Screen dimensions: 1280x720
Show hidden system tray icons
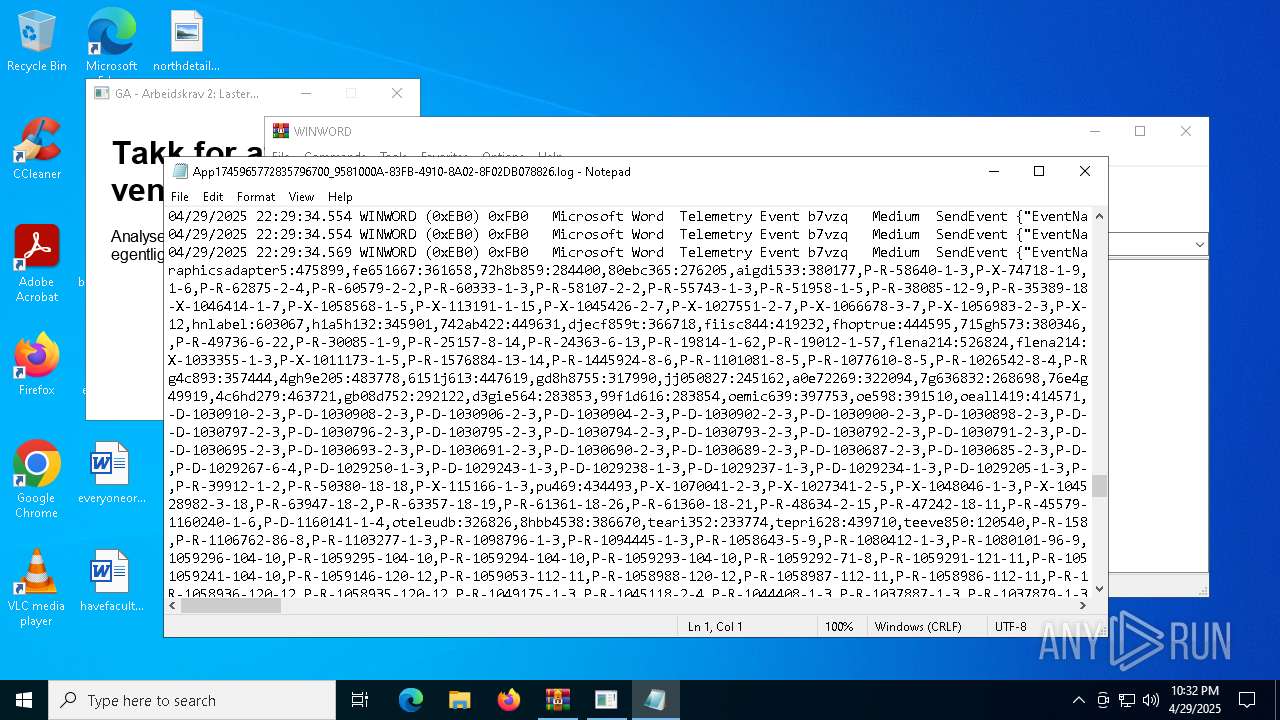[x=1078, y=700]
